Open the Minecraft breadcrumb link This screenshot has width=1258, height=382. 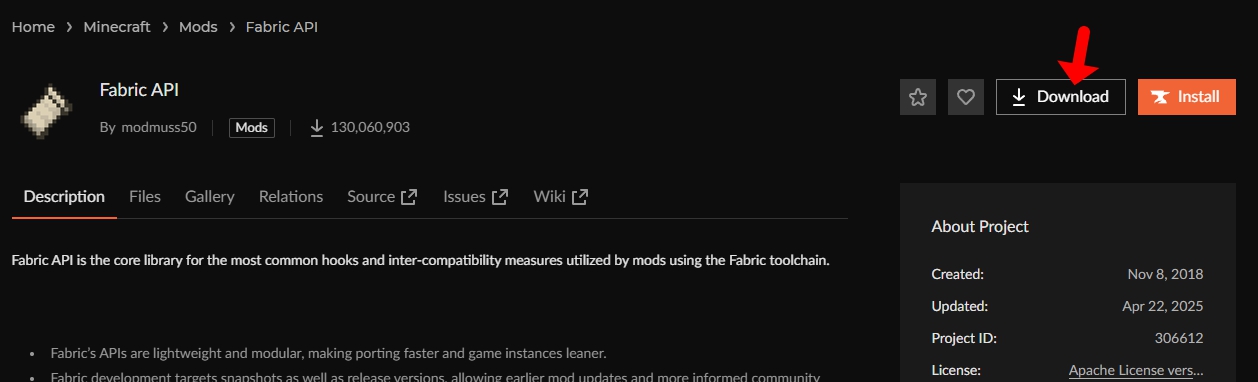pyautogui.click(x=116, y=27)
